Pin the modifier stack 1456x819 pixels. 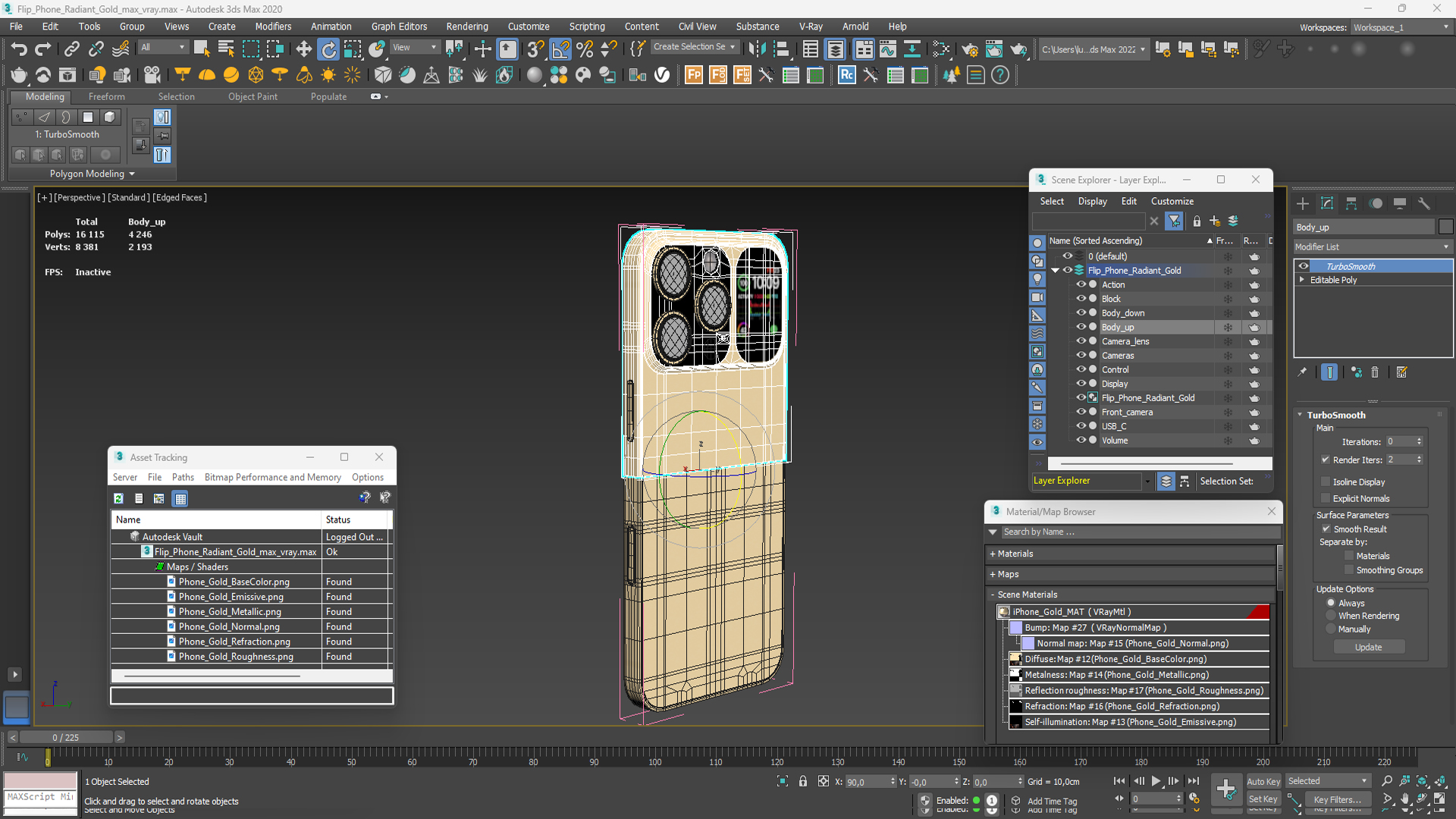pos(1303,372)
